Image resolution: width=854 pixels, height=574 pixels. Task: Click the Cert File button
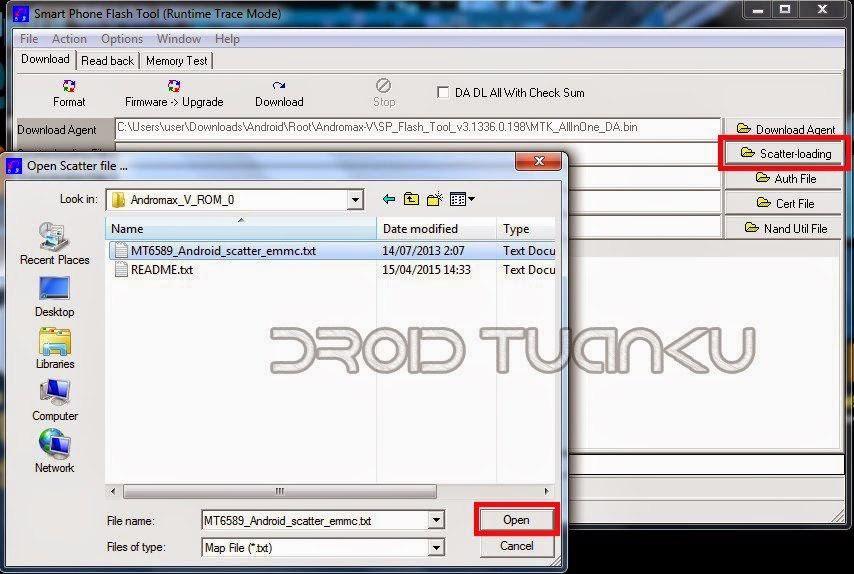(x=785, y=203)
